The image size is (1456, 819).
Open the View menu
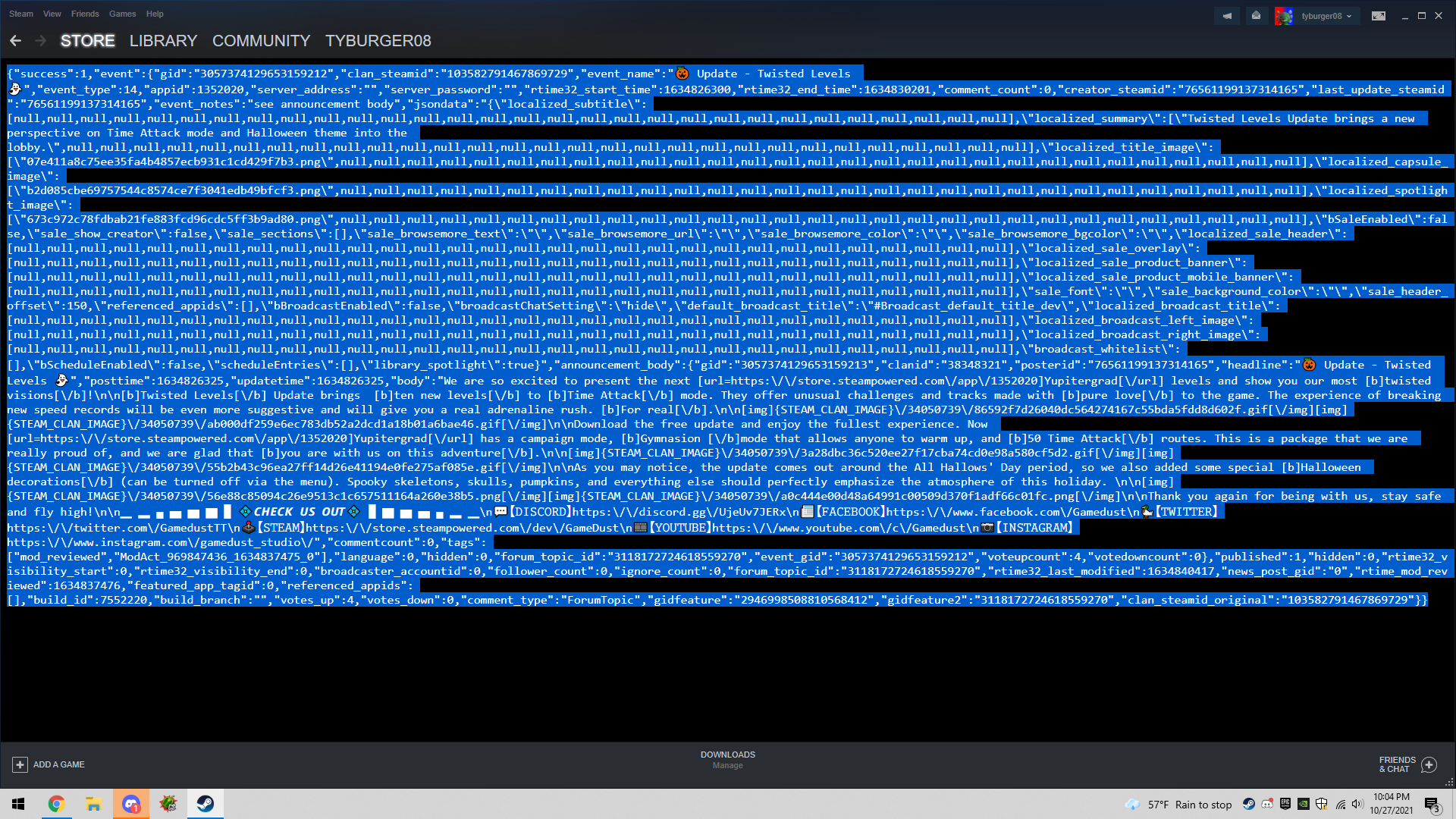tap(52, 14)
